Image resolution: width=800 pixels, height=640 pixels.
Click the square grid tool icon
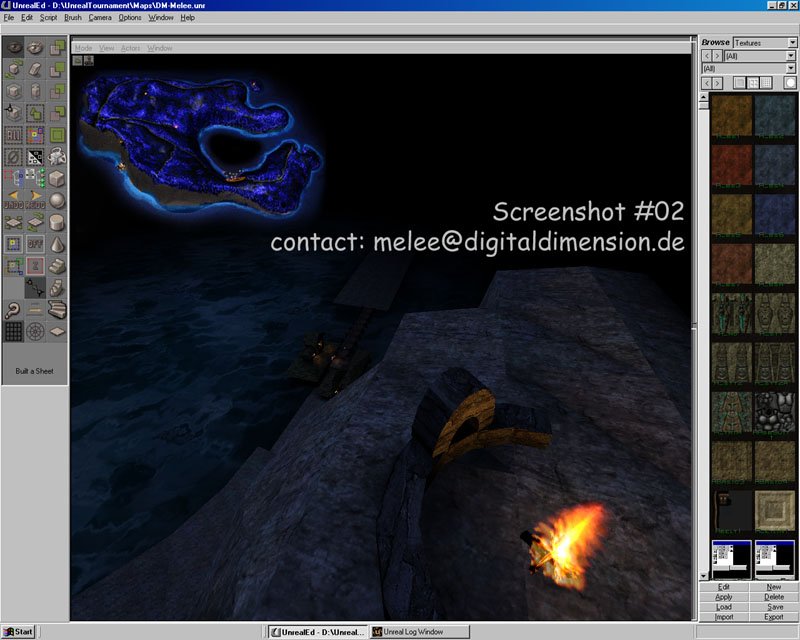pyautogui.click(x=13, y=332)
